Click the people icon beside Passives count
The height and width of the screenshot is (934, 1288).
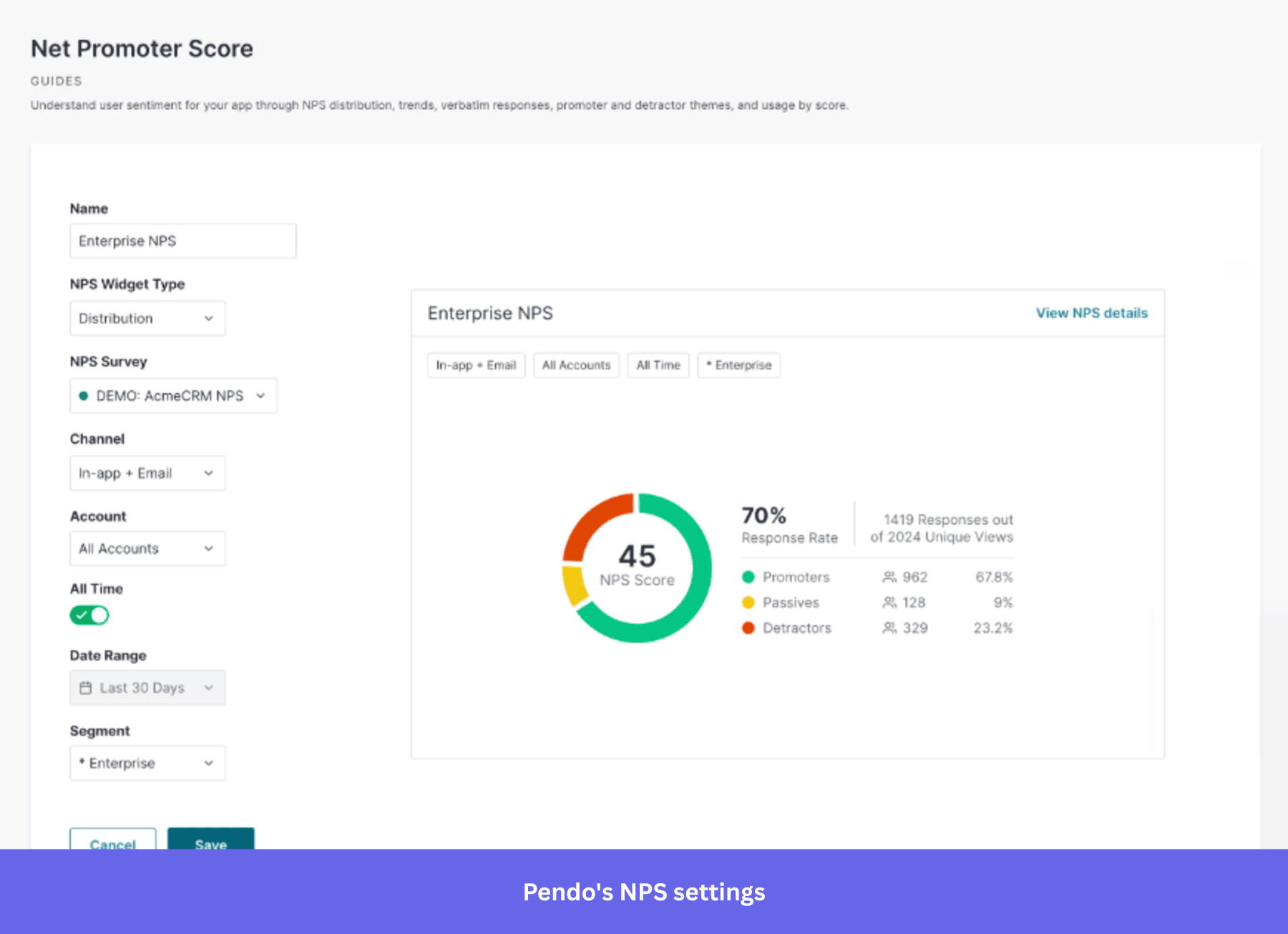click(889, 603)
